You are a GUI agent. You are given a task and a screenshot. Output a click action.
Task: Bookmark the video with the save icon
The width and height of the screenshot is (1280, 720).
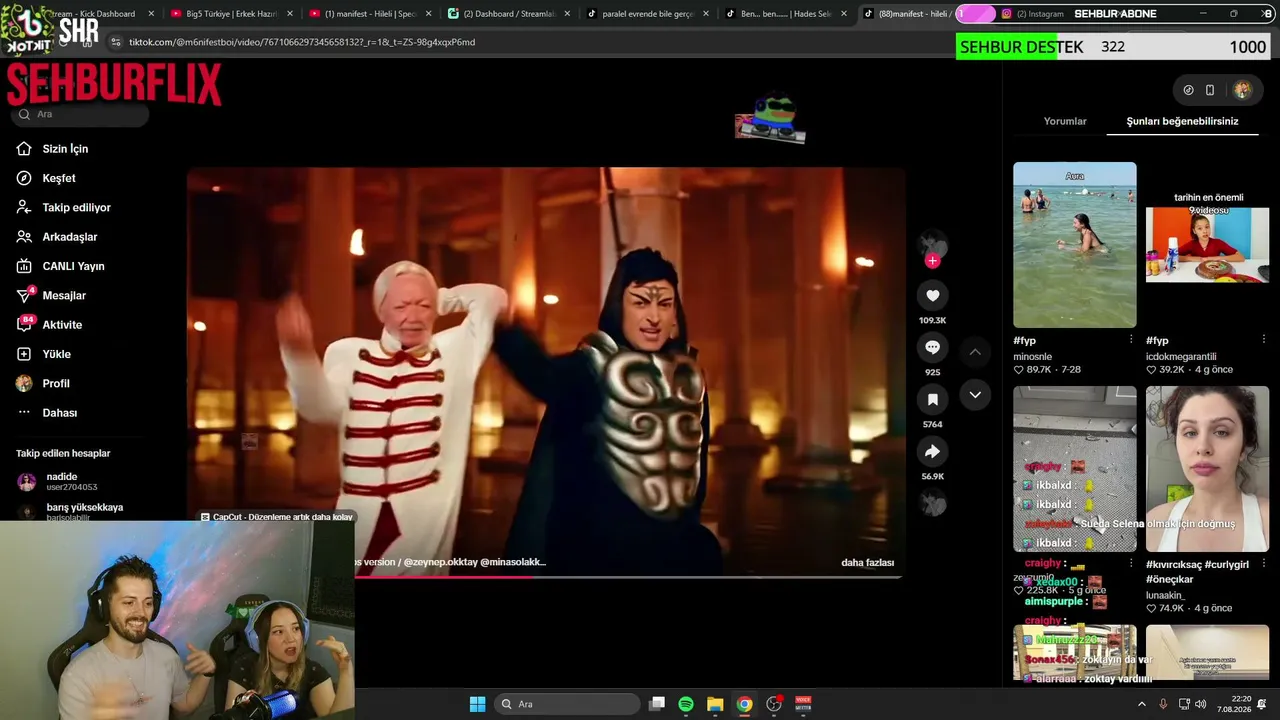click(x=932, y=399)
